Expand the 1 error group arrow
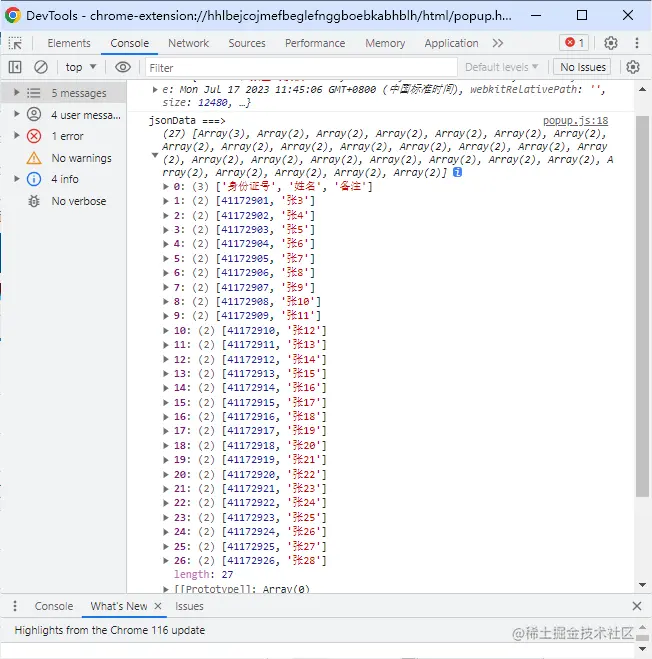Screen dimensions: 652x659 pyautogui.click(x=17, y=135)
